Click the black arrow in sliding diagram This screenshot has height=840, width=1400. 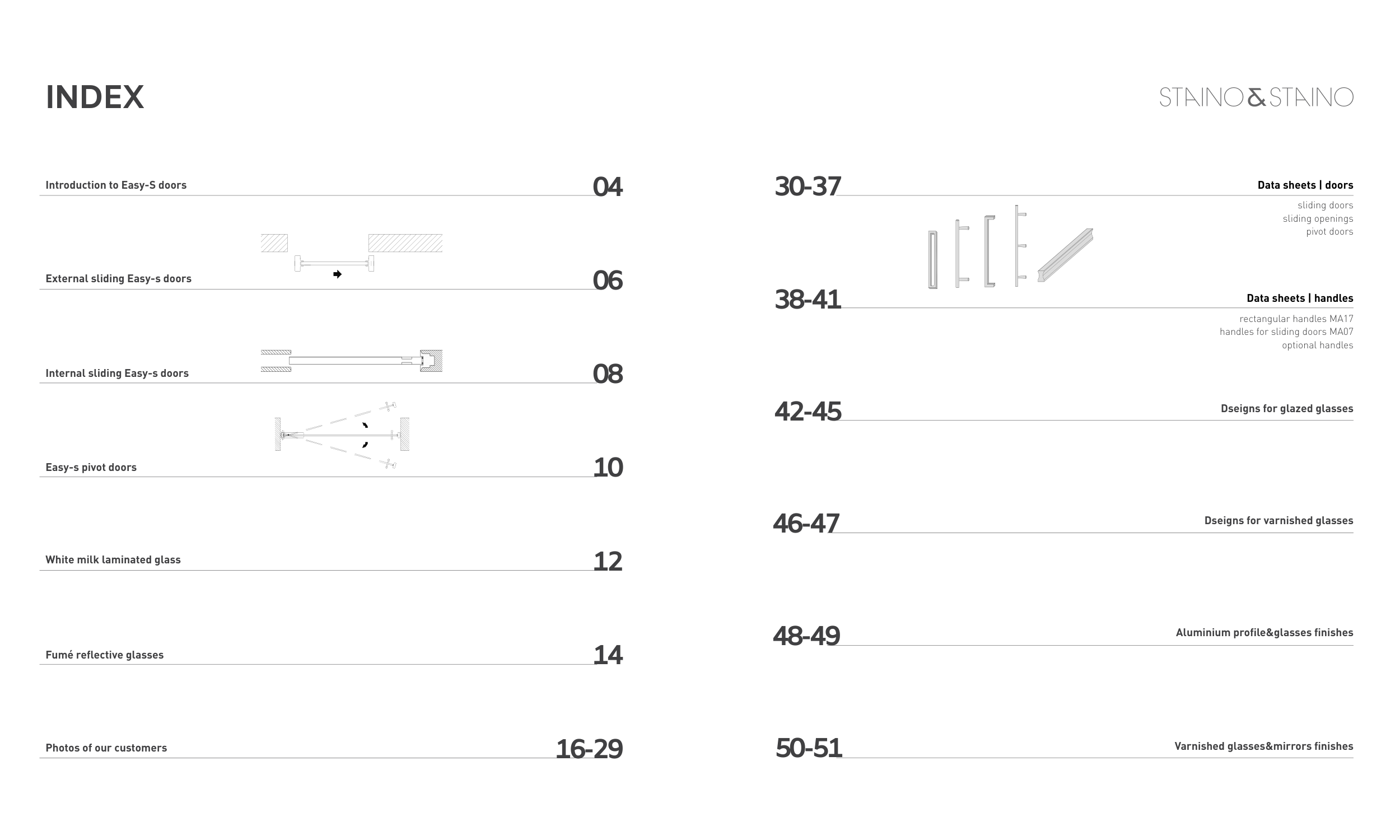point(337,274)
